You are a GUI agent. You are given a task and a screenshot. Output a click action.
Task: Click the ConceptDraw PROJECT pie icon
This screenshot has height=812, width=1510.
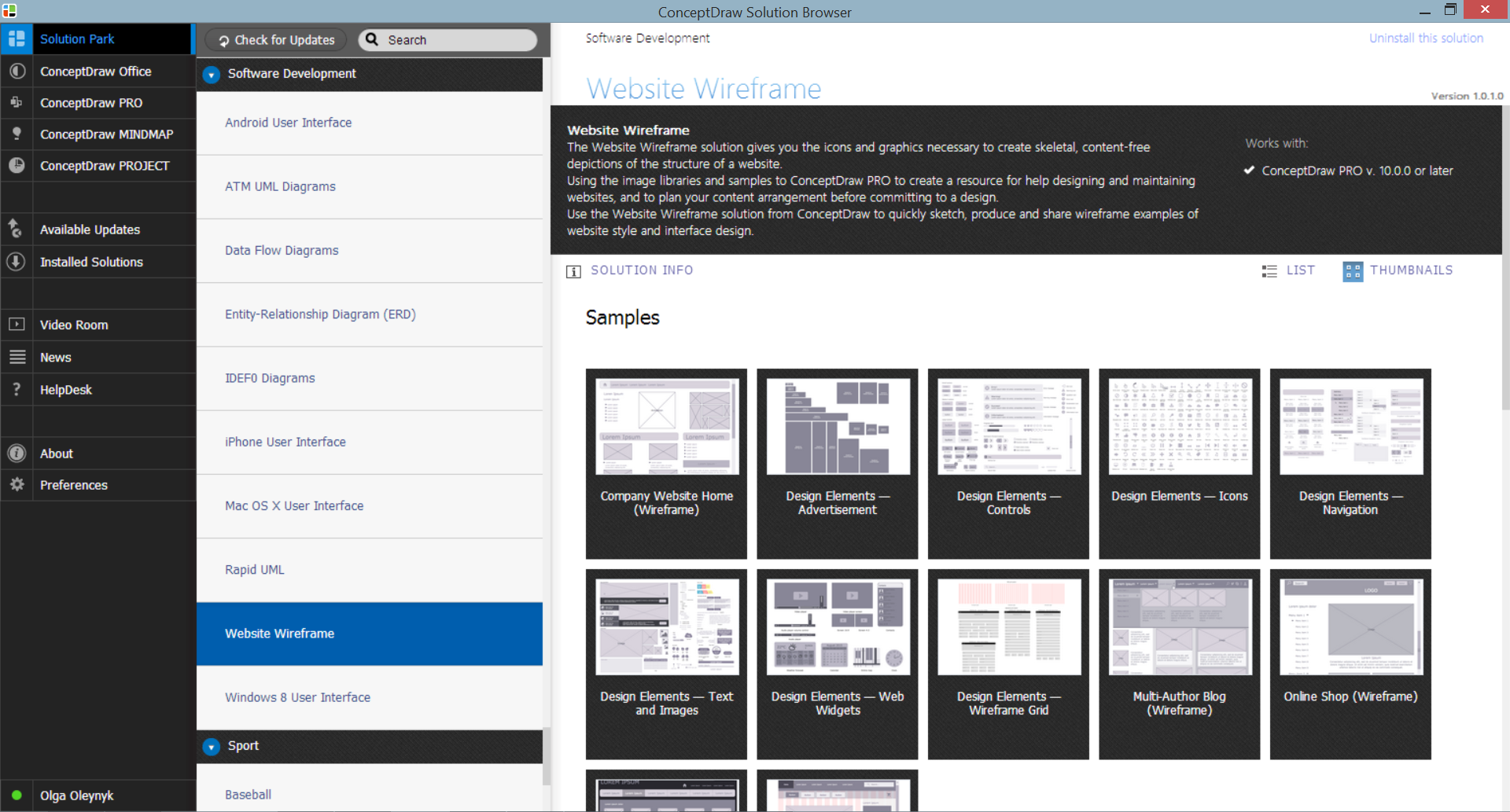pyautogui.click(x=17, y=165)
